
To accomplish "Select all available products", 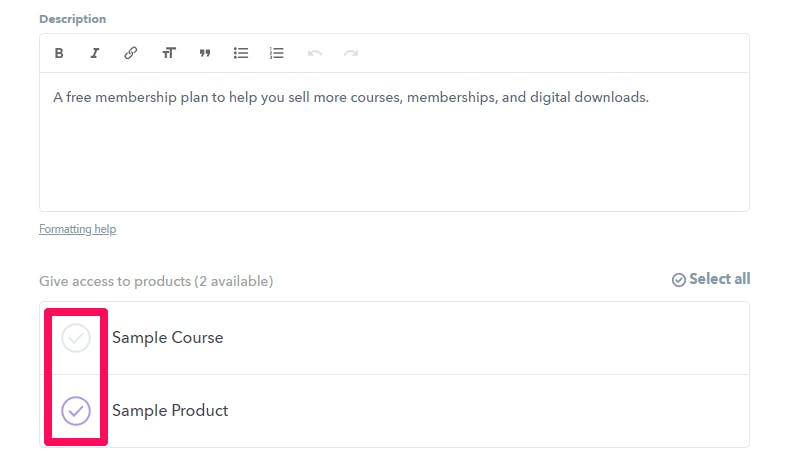I will [x=711, y=279].
